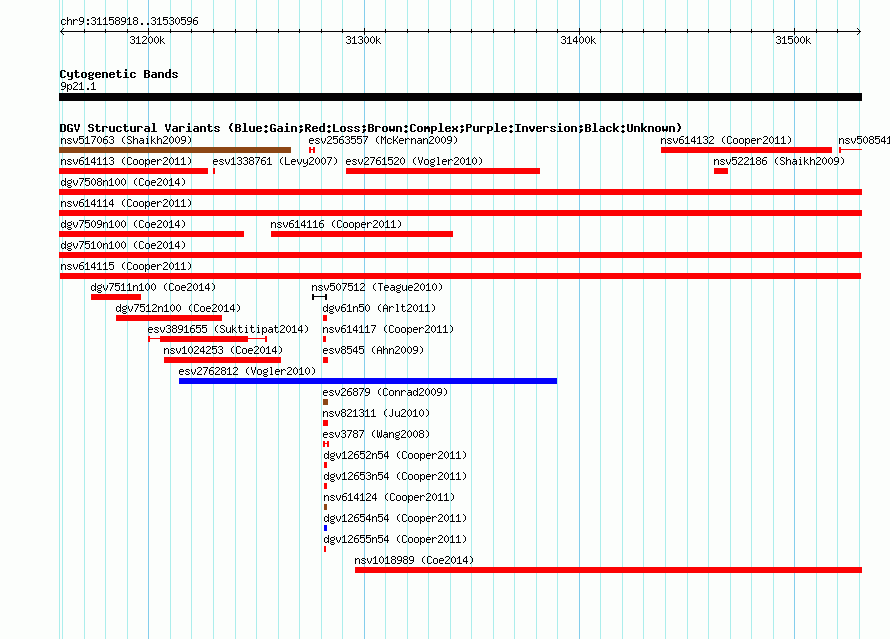The width and height of the screenshot is (890, 639).
Task: Click the nsv1018989 (Coe2014) label
Action: pyautogui.click(x=414, y=560)
